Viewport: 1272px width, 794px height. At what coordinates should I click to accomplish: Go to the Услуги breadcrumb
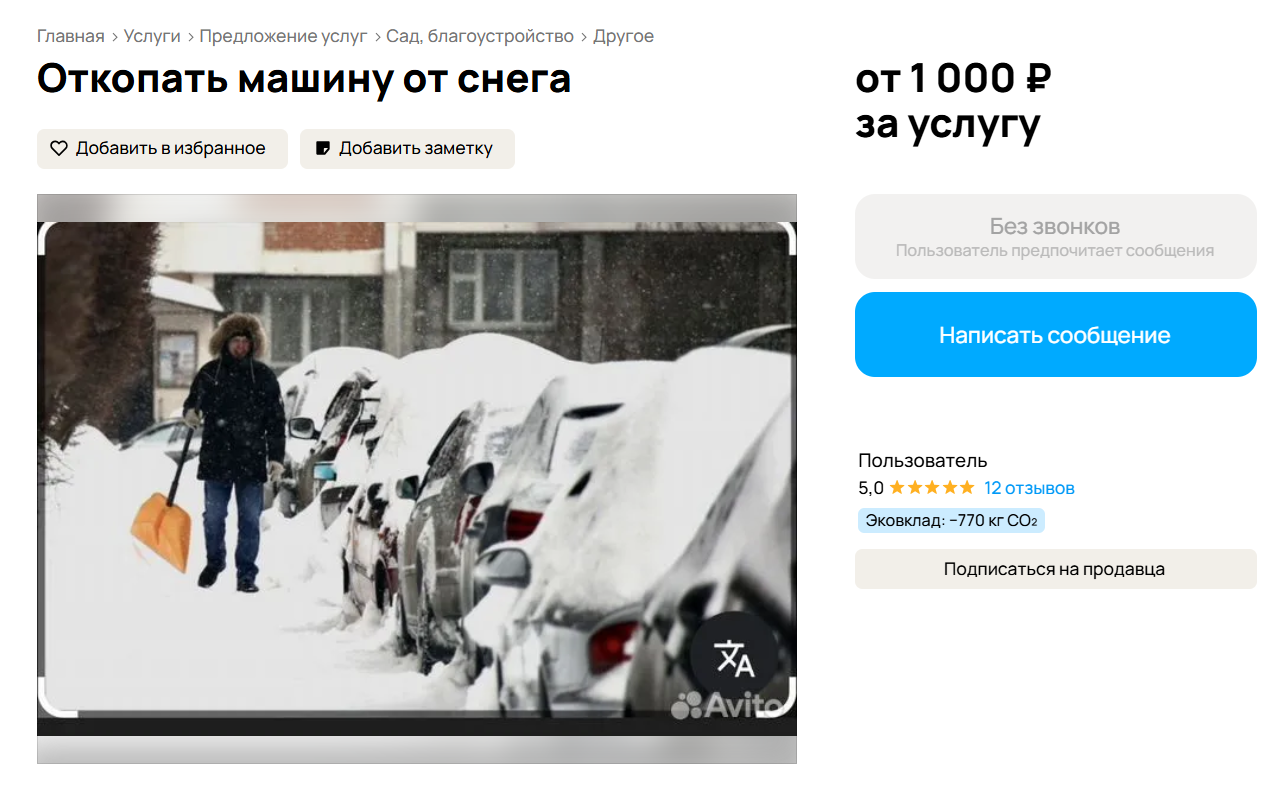tap(152, 36)
